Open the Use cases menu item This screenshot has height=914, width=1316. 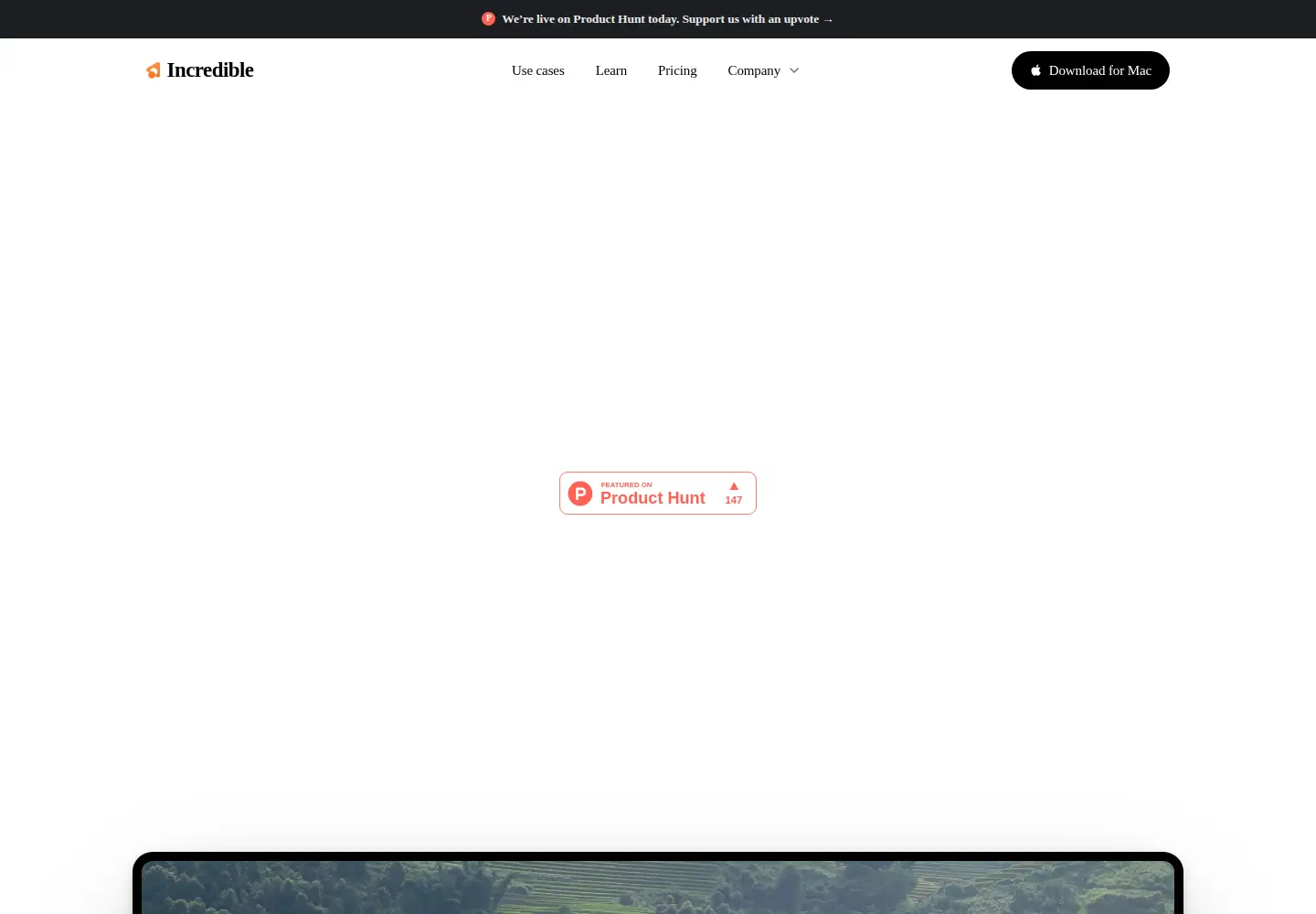pyautogui.click(x=538, y=70)
